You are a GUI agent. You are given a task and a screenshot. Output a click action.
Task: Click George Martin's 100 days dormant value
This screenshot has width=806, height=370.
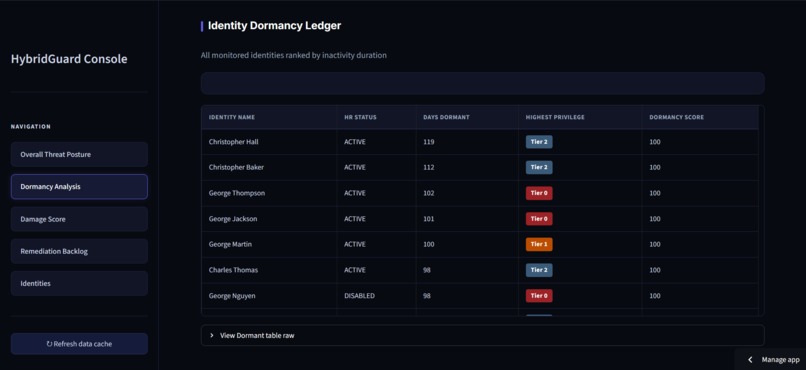click(429, 245)
